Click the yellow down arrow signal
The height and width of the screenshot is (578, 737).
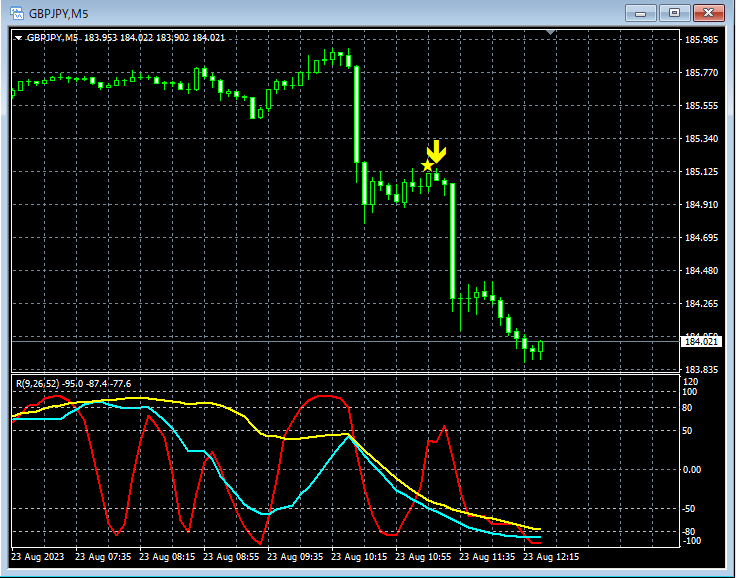[x=436, y=151]
